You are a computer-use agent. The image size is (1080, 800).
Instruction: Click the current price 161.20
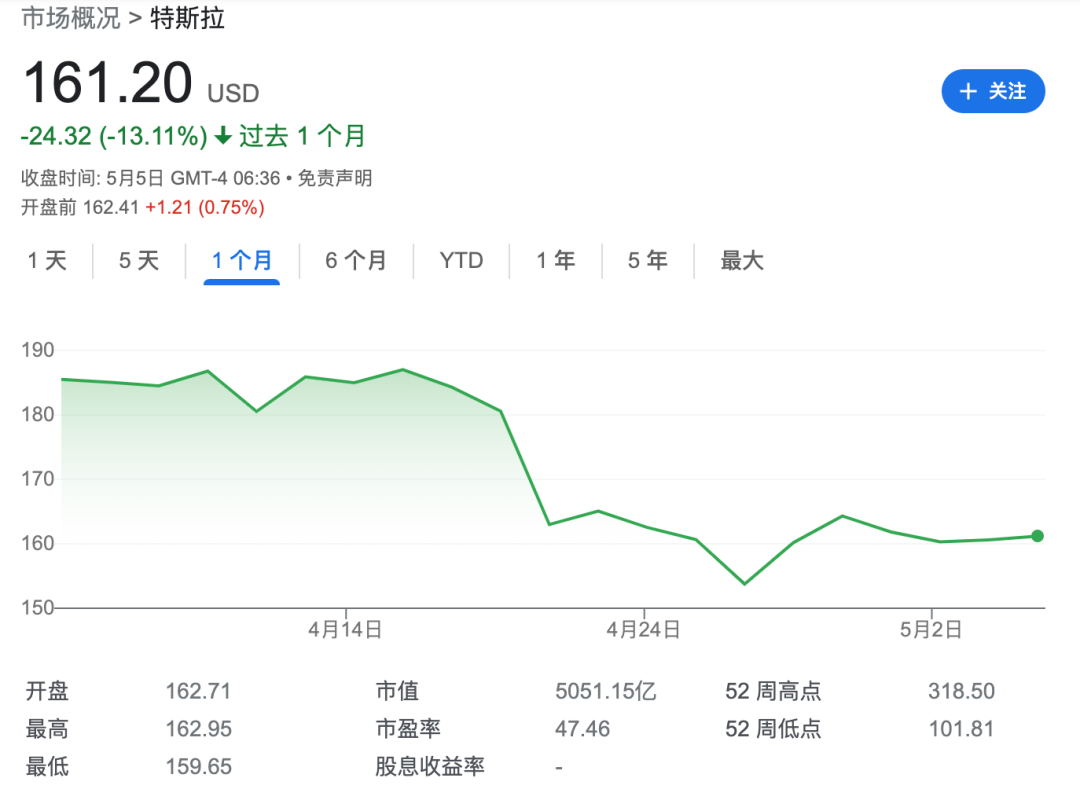108,83
